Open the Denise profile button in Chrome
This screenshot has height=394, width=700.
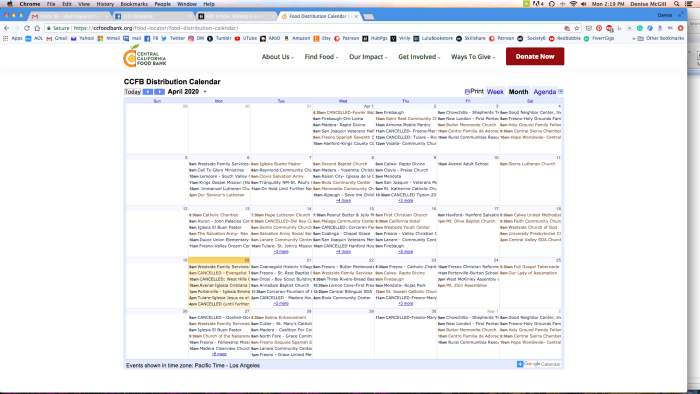coord(664,15)
